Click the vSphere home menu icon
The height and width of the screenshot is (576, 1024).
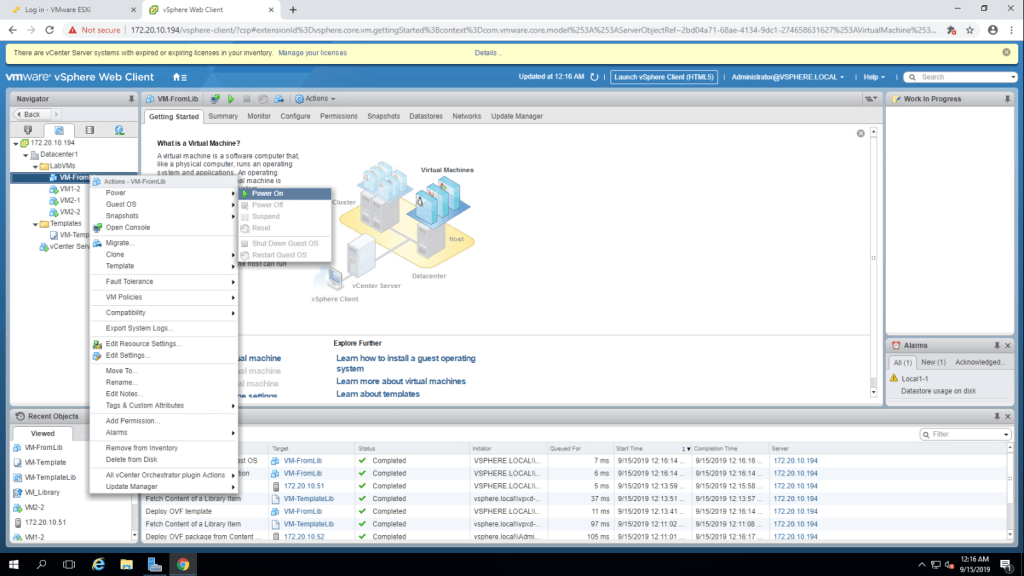pyautogui.click(x=179, y=77)
